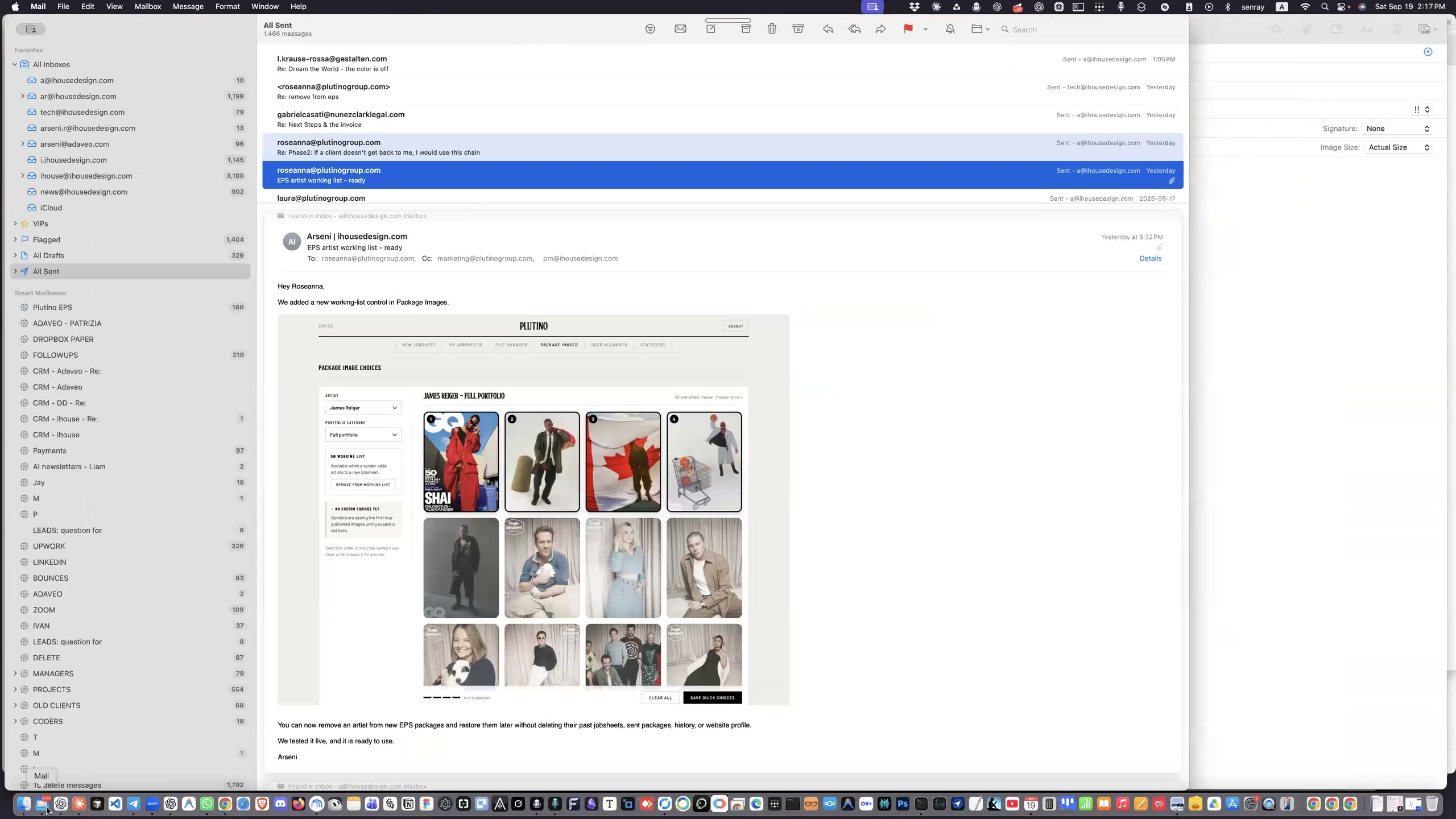Viewport: 1456px width, 819px height.
Task: Open the View menu
Action: (x=114, y=7)
